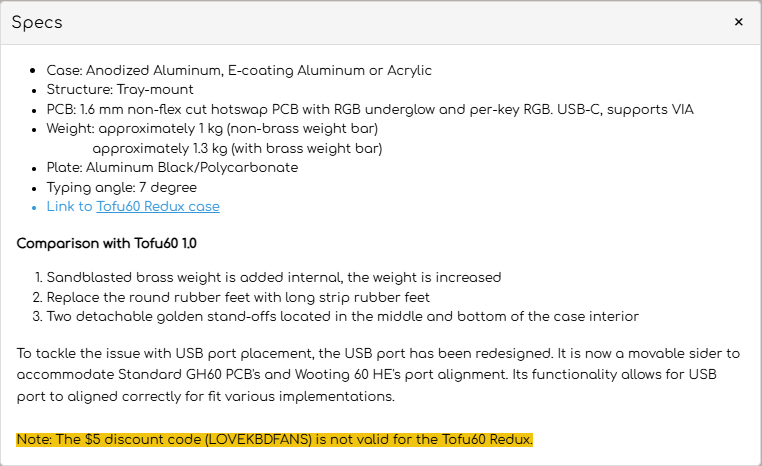
Task: Click the LOVEKBDFANS discount code text
Action: click(256, 439)
